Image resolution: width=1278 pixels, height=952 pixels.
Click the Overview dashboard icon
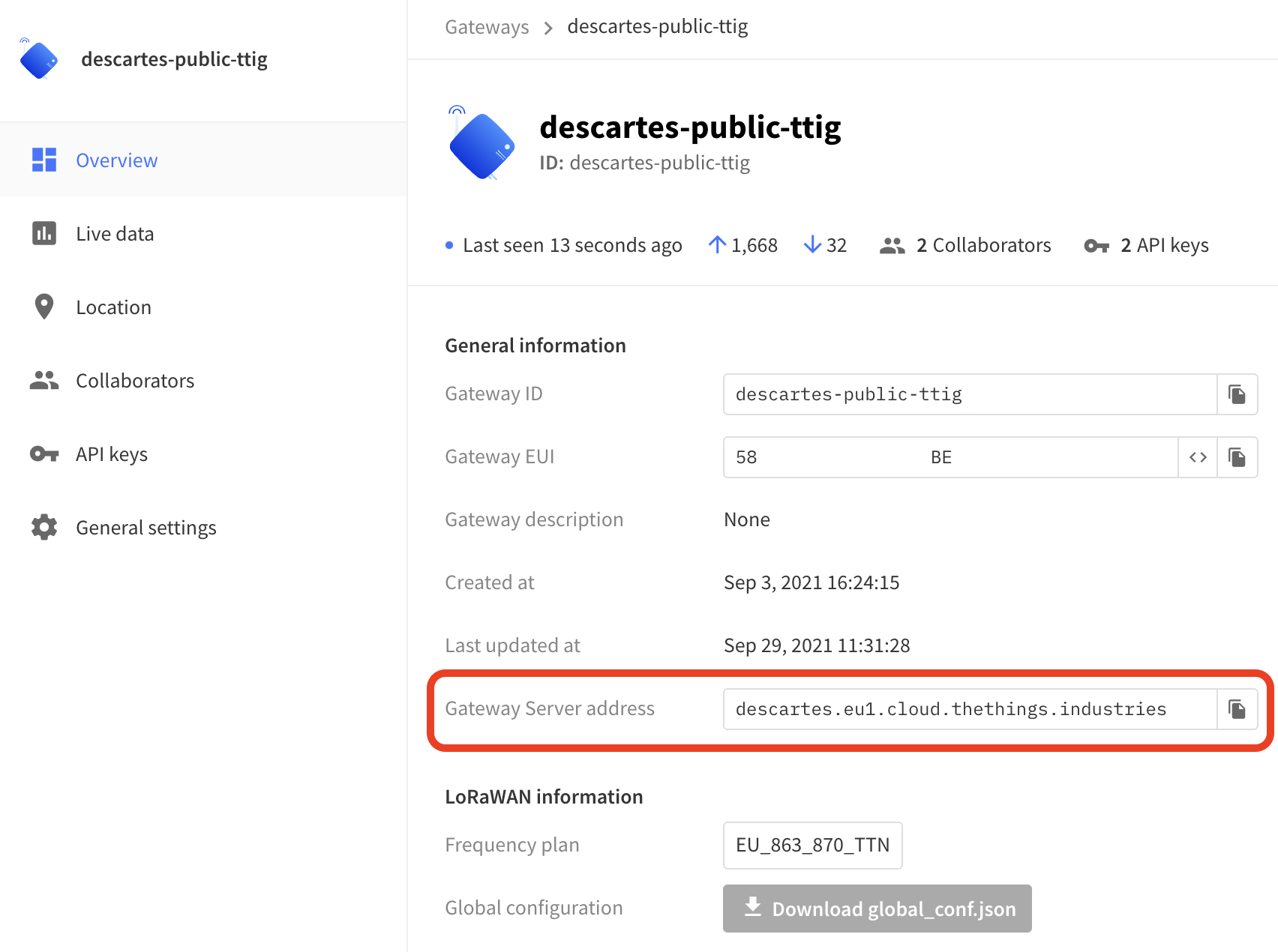coord(44,160)
